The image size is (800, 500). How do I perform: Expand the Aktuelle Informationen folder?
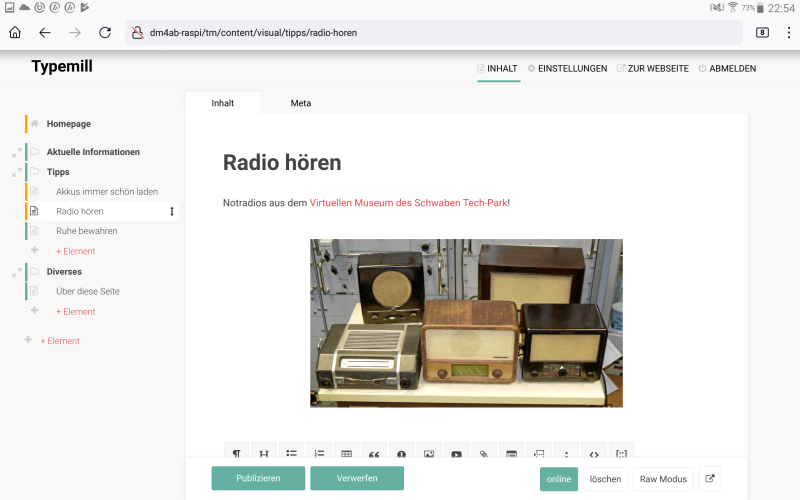(x=17, y=152)
